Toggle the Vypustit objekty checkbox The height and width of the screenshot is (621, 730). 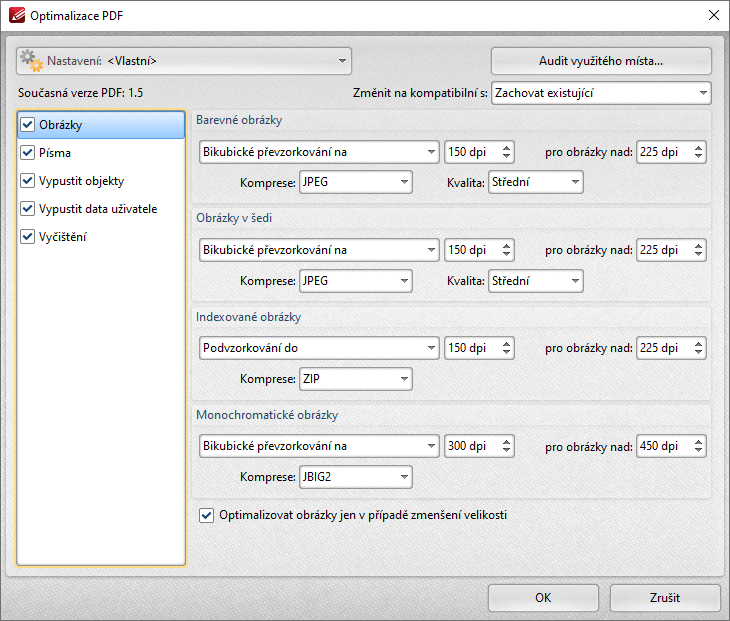(27, 181)
